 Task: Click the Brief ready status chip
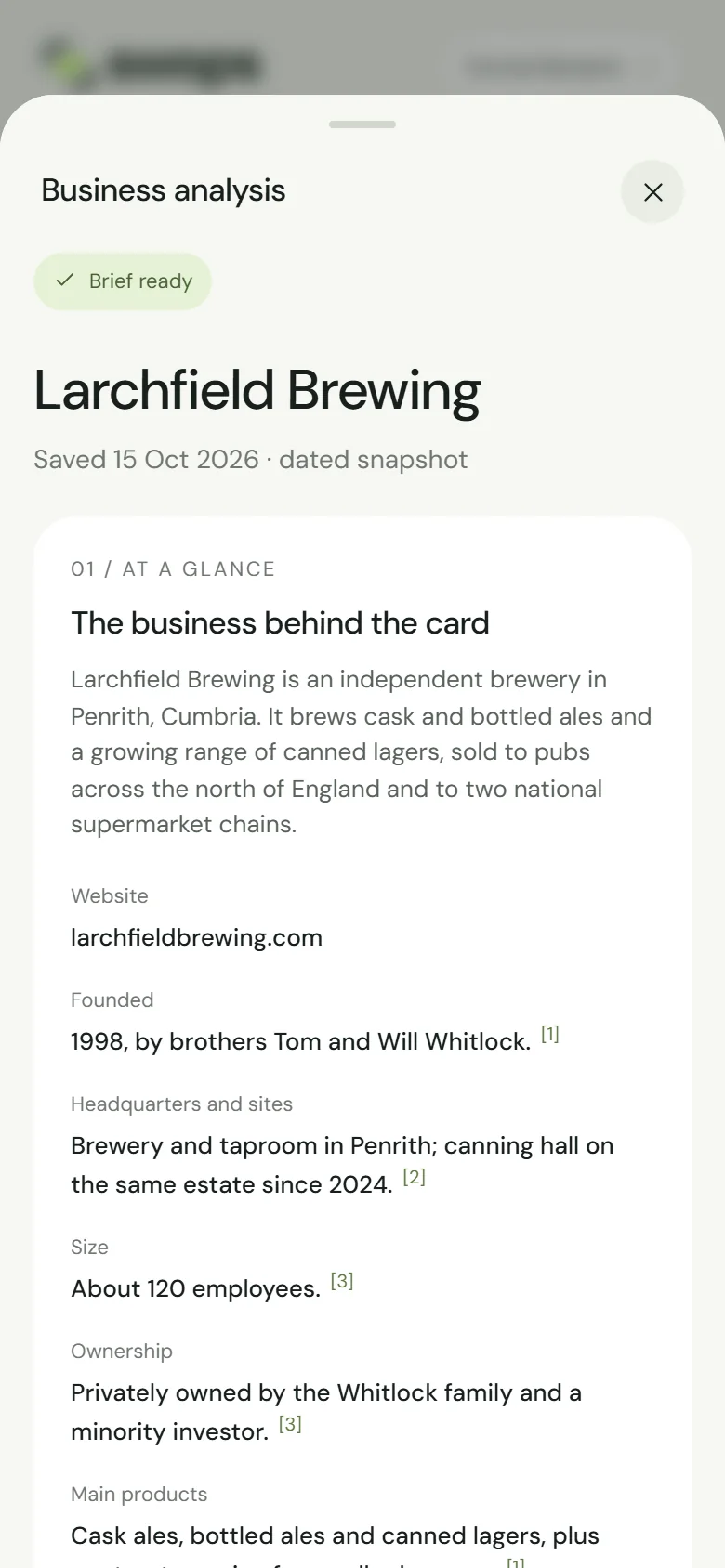(123, 281)
